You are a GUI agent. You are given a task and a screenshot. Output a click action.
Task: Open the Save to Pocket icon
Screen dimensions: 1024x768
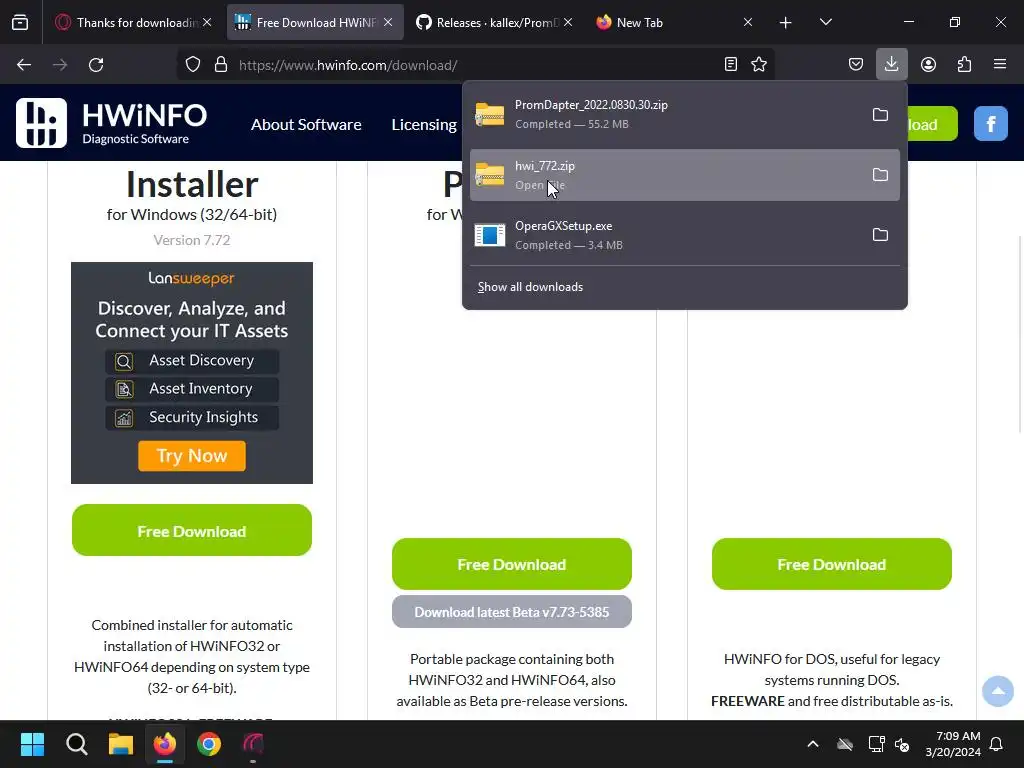[x=856, y=65]
